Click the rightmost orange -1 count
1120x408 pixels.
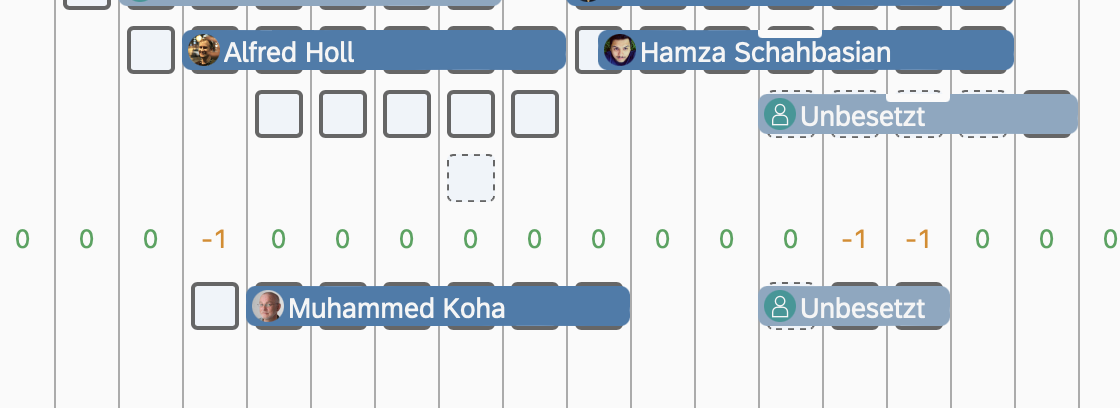(917, 240)
